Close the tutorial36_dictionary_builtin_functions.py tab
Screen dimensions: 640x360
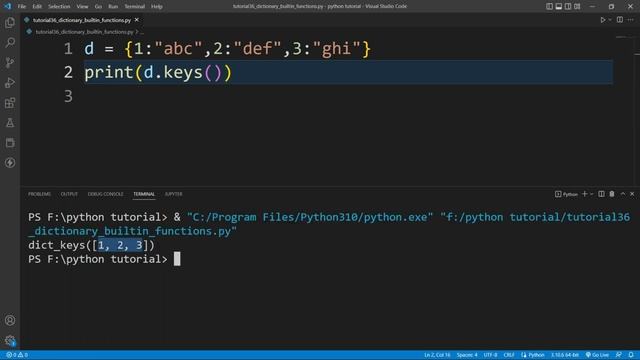[x=137, y=20]
